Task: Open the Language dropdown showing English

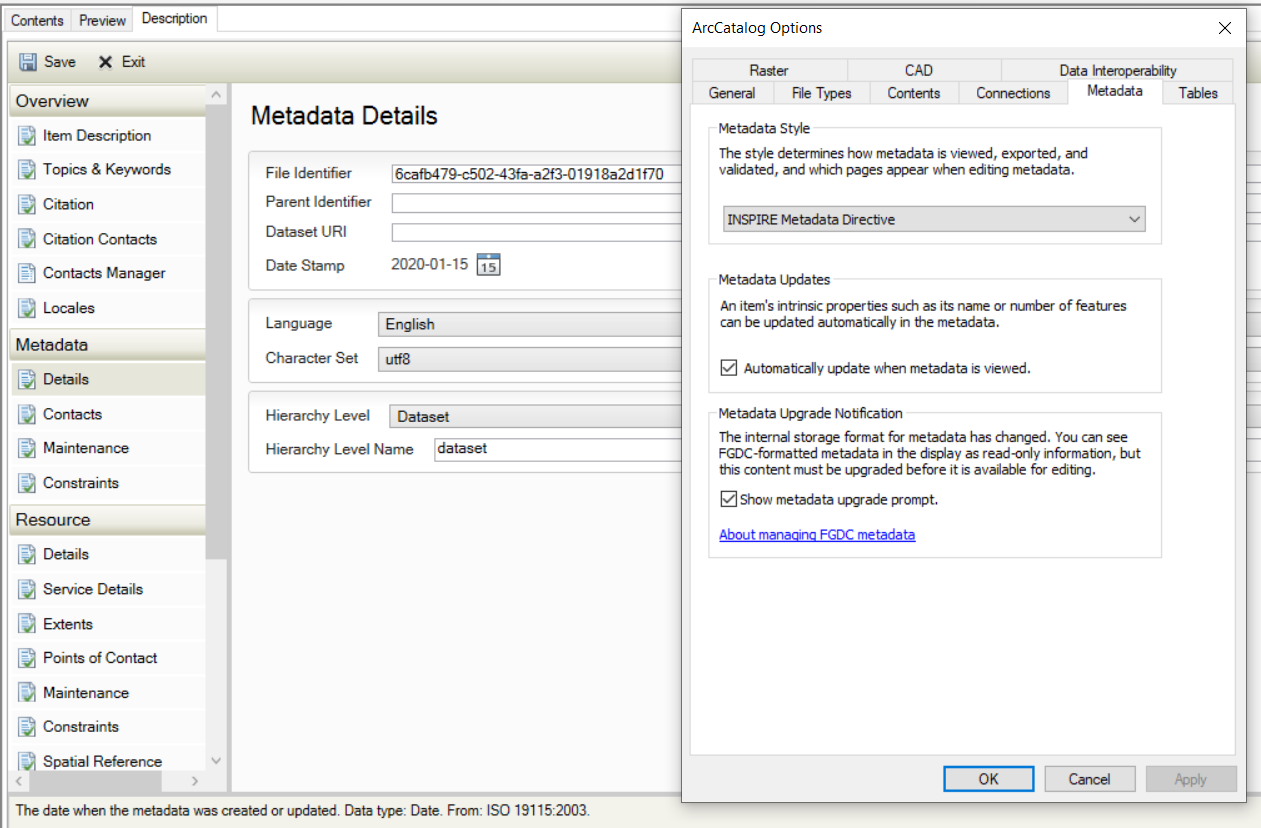Action: point(530,324)
